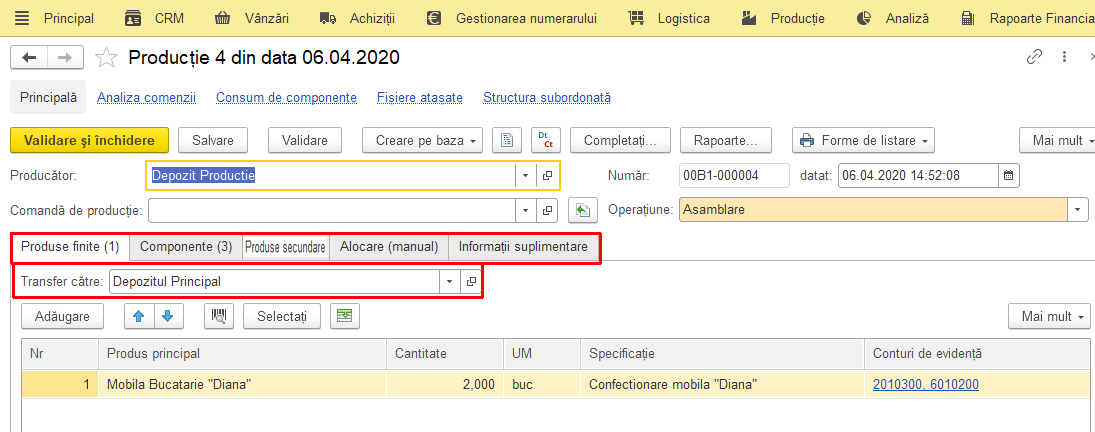Click the back navigation arrow

click(x=29, y=57)
